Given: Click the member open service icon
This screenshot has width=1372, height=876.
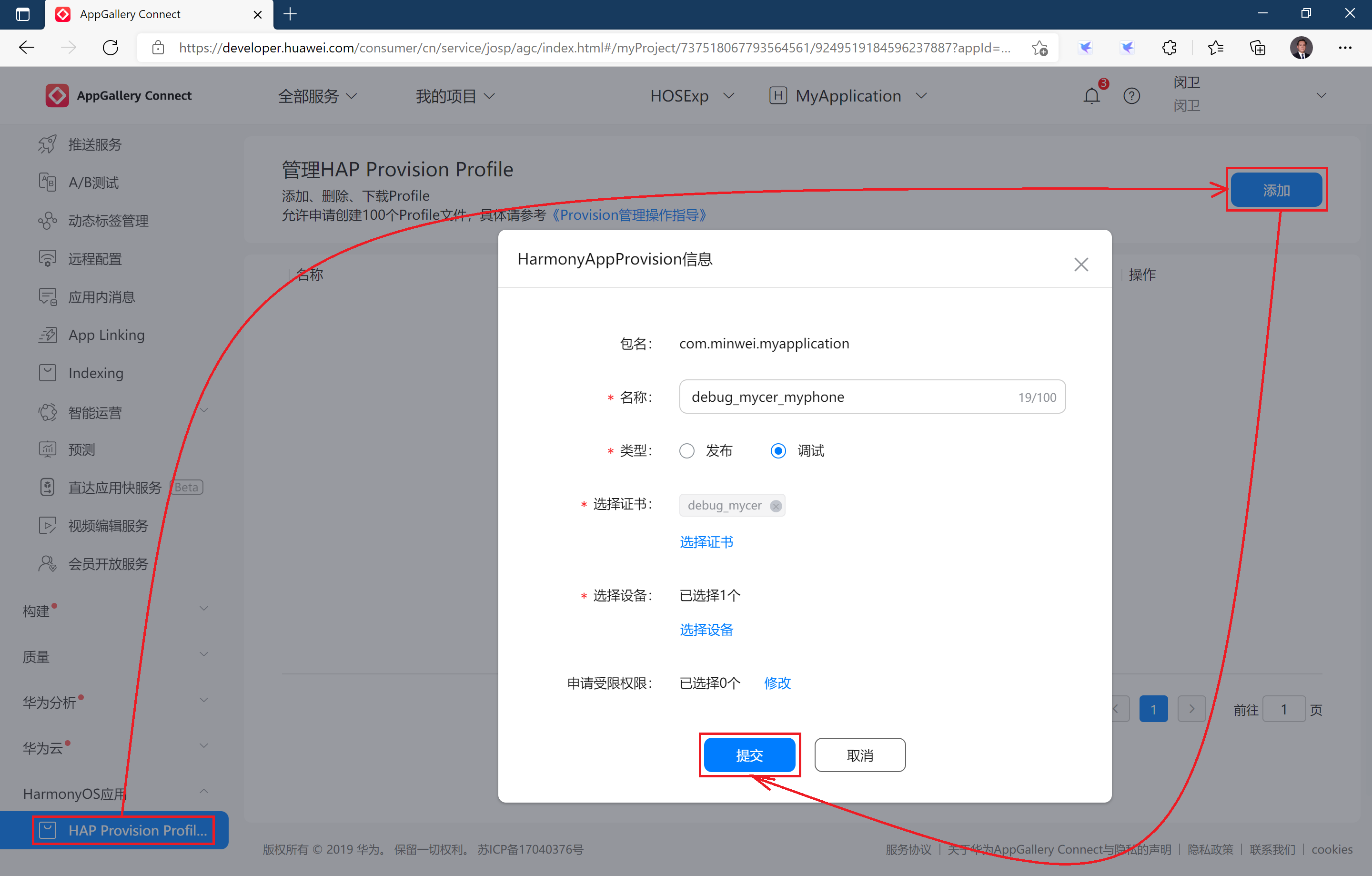Looking at the screenshot, I should 47,564.
